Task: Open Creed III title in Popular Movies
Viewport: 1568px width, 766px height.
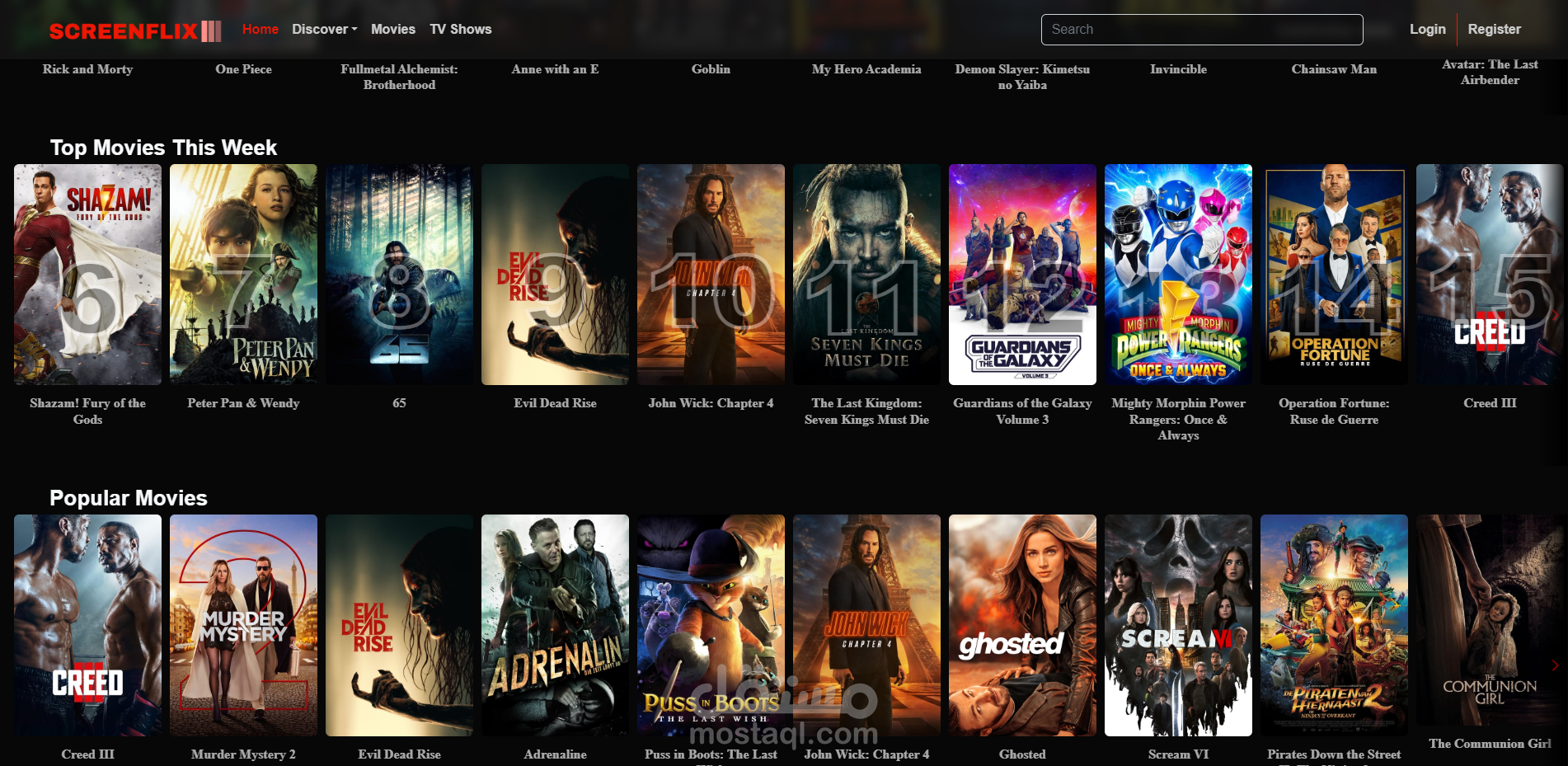Action: (x=87, y=754)
